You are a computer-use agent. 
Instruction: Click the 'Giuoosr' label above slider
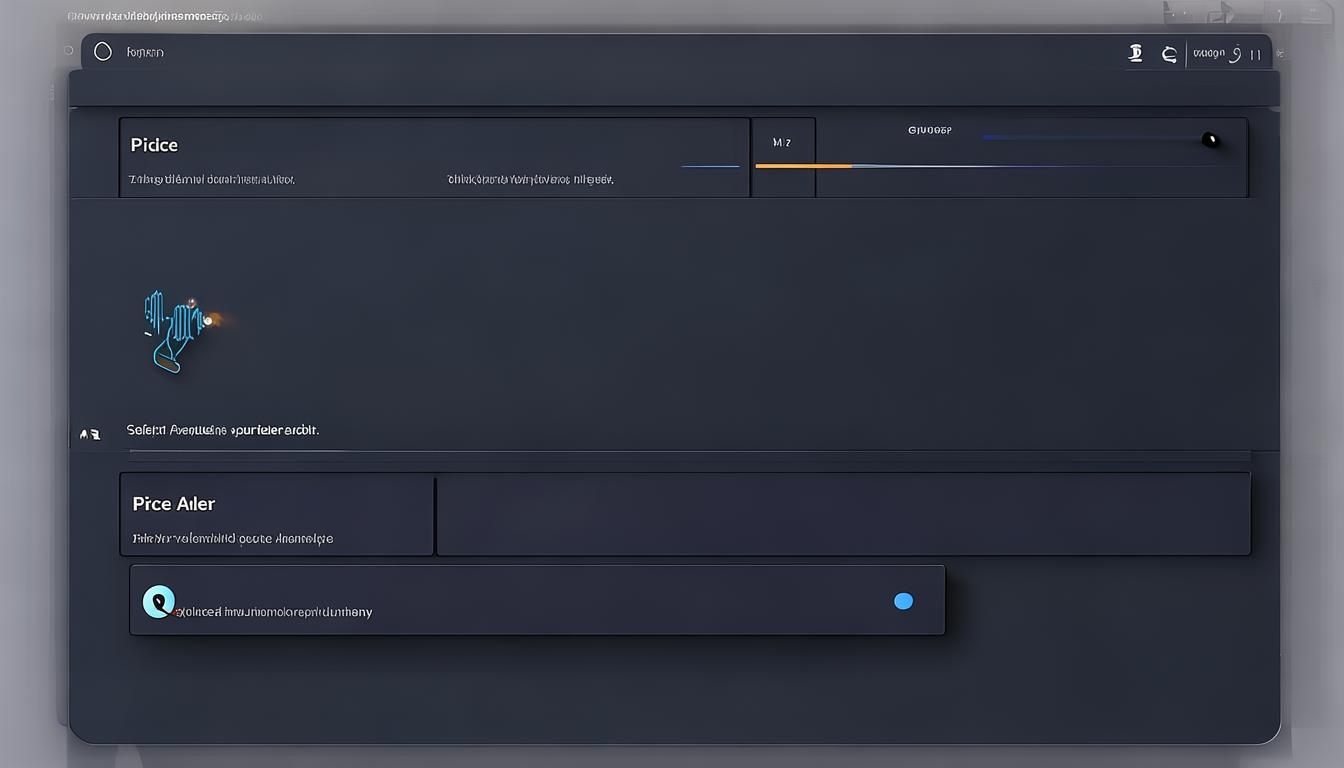pyautogui.click(x=929, y=130)
